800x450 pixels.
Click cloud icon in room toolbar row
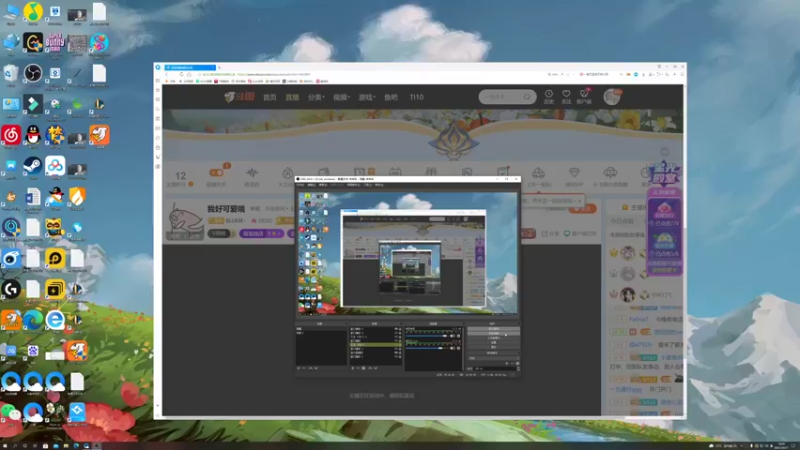[x=610, y=173]
